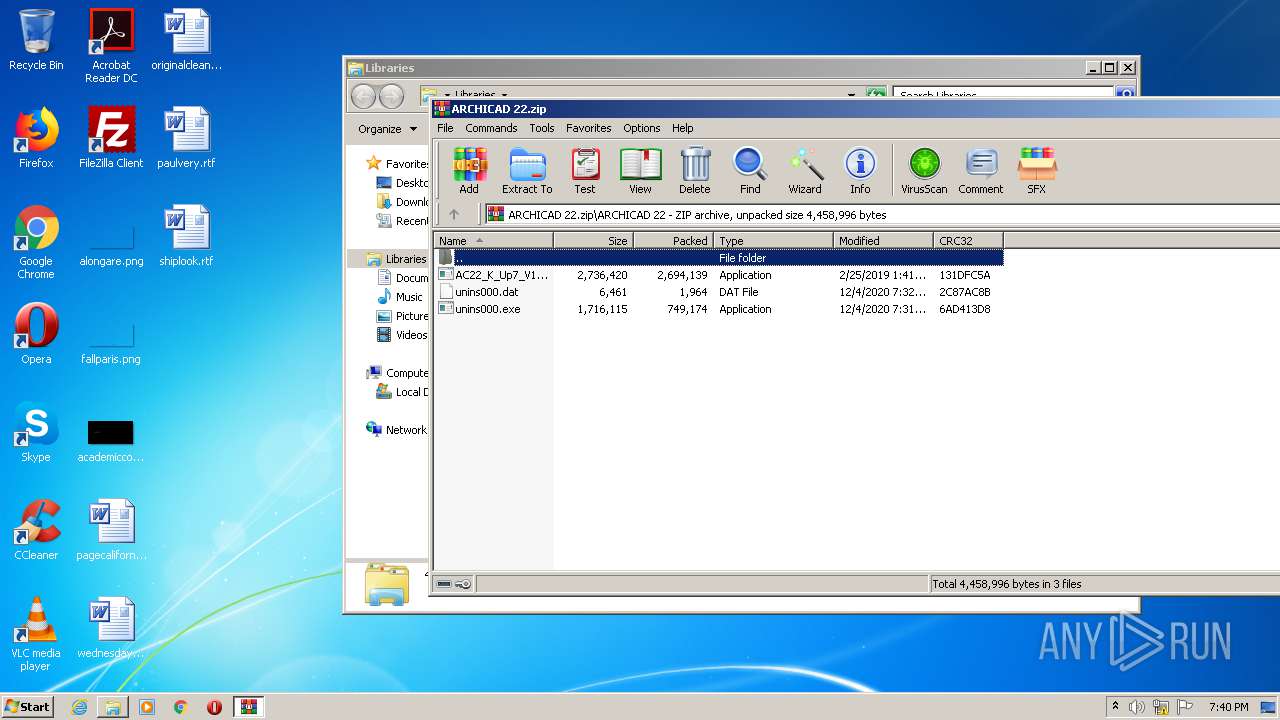1280x720 pixels.
Task: Click the archive path address field
Action: [882, 214]
